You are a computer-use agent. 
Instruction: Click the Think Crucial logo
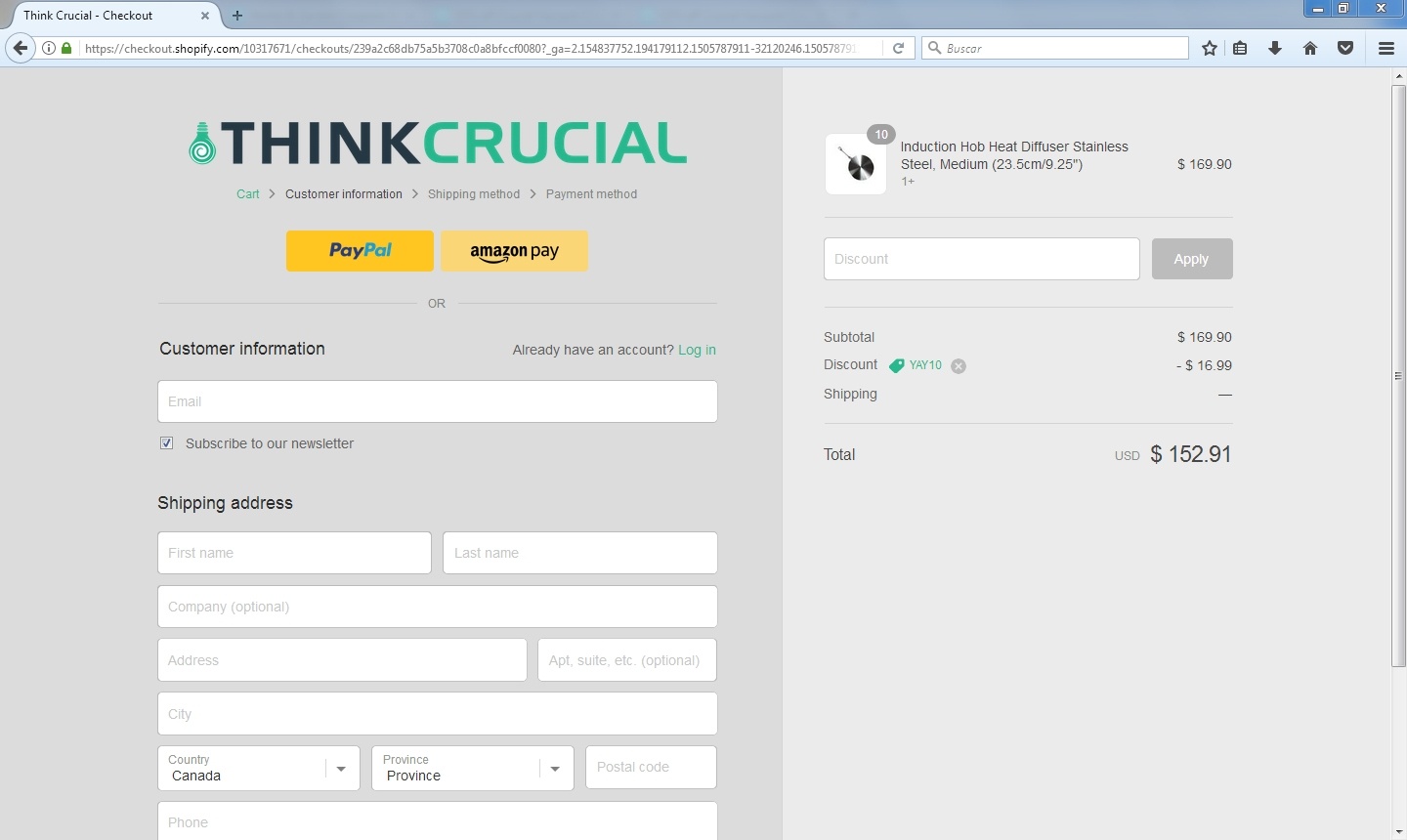437,143
